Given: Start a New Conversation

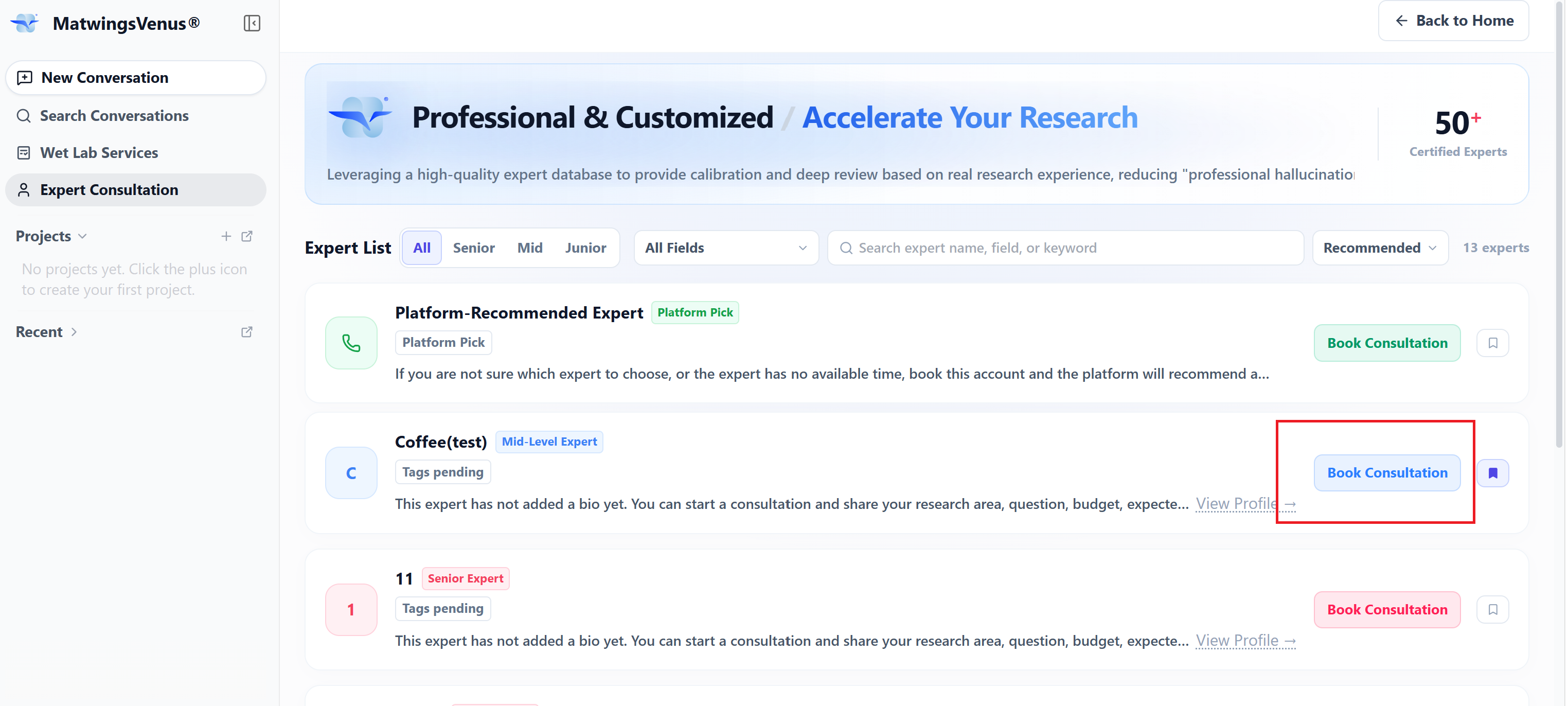Looking at the screenshot, I should [x=136, y=77].
